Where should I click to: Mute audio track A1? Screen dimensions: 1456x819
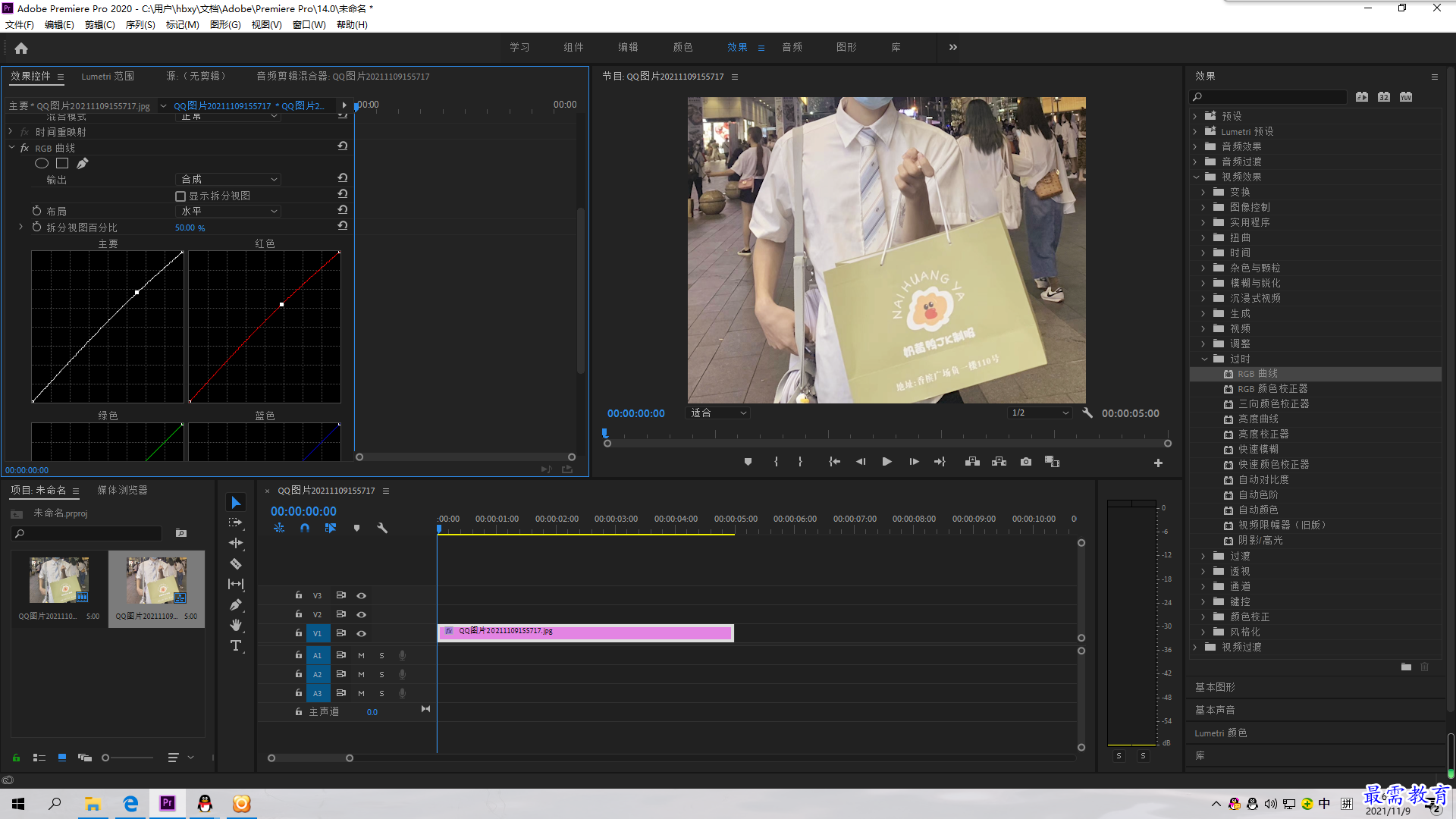point(362,655)
